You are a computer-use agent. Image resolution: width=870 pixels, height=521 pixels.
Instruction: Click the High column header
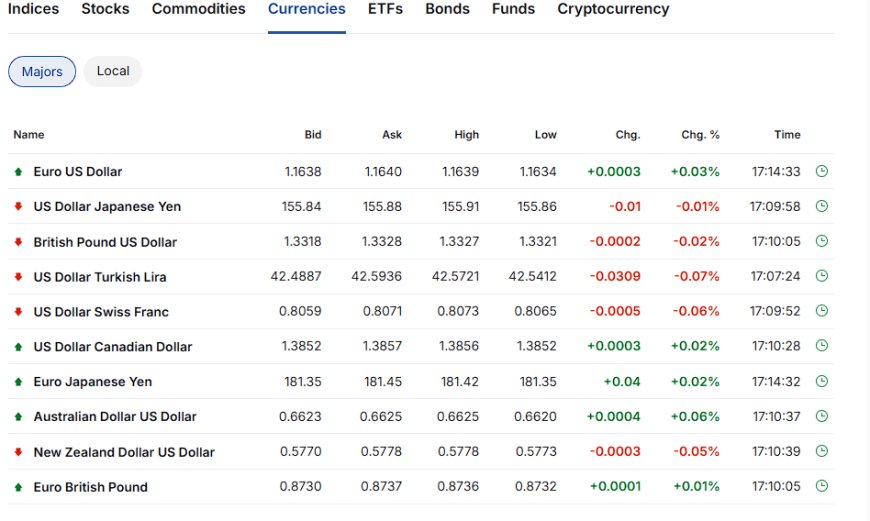pyautogui.click(x=467, y=135)
